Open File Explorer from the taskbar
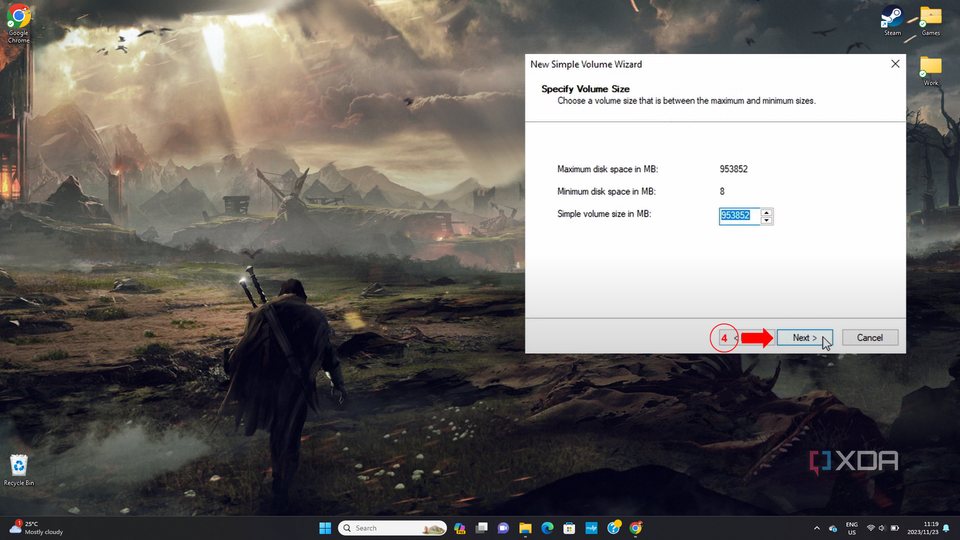This screenshot has width=960, height=540. (525, 528)
